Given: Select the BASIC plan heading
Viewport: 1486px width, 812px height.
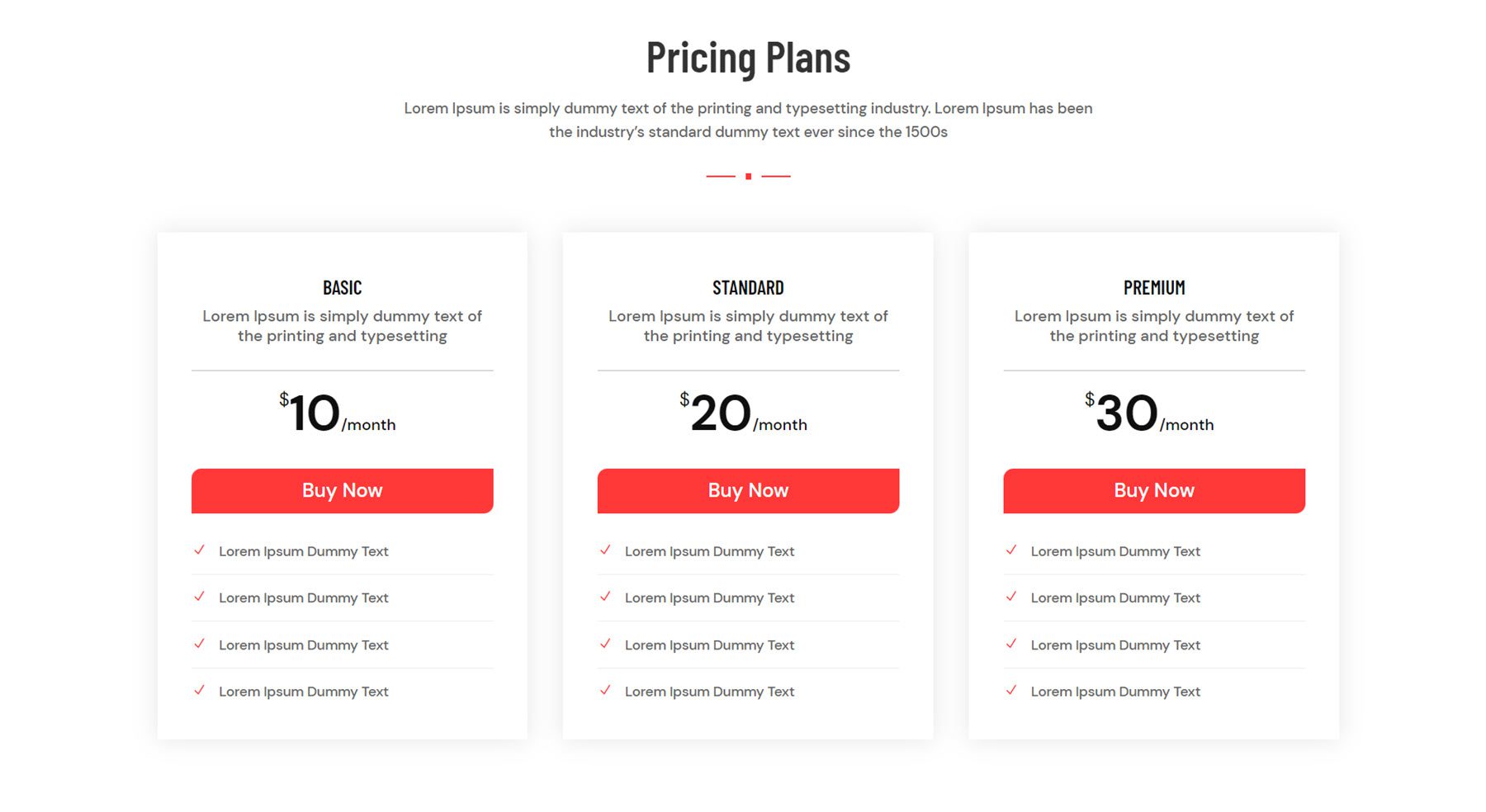Looking at the screenshot, I should [342, 287].
